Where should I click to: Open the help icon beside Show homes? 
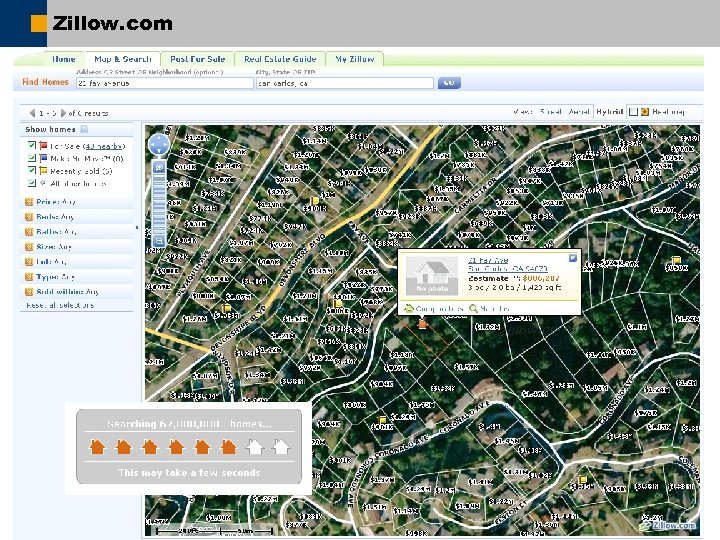tap(84, 129)
